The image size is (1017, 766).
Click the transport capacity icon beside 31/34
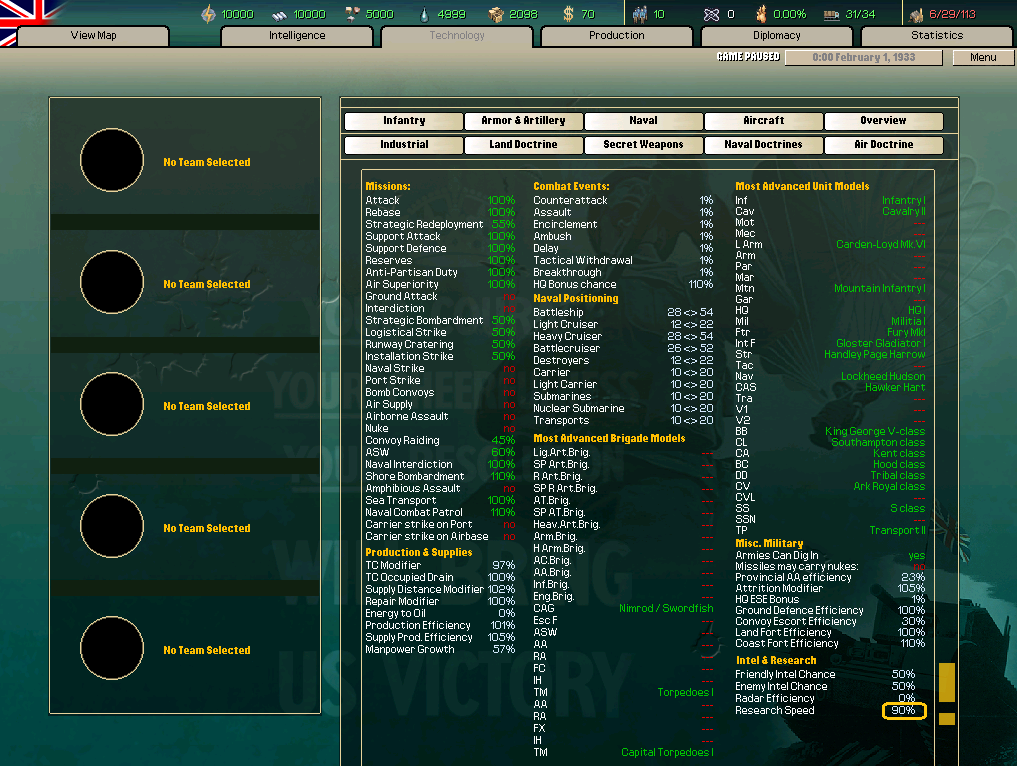click(832, 14)
